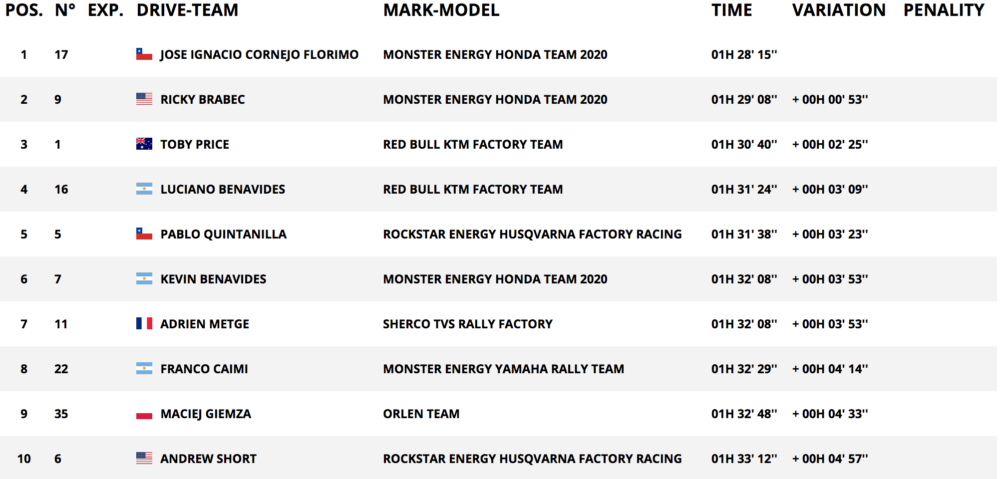Screen dimensions: 1000x479
Task: Click the Monster Energy Yamaha Rally Team entry
Action: (503, 369)
